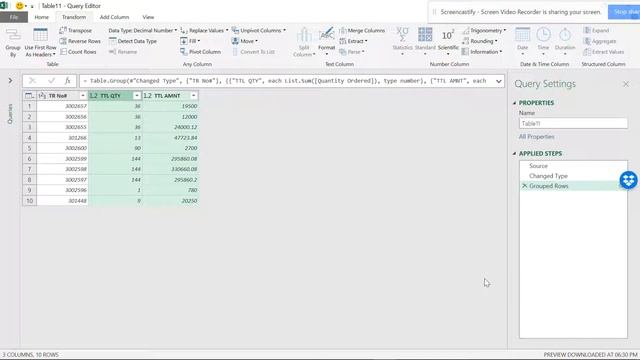Open Replace Values

pos(204,31)
